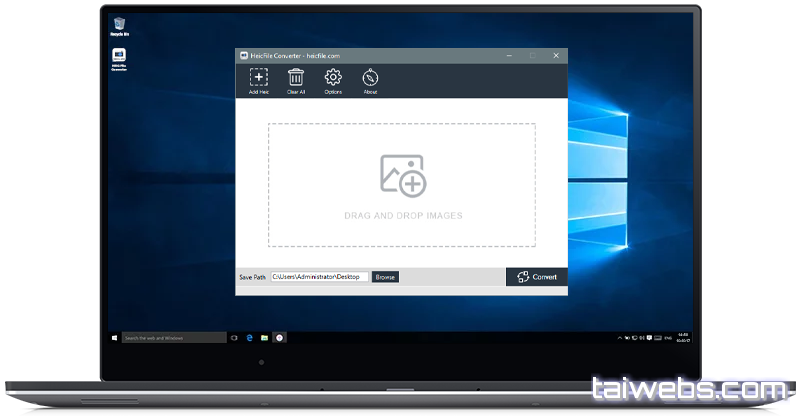Open File Explorer from the taskbar

click(264, 338)
